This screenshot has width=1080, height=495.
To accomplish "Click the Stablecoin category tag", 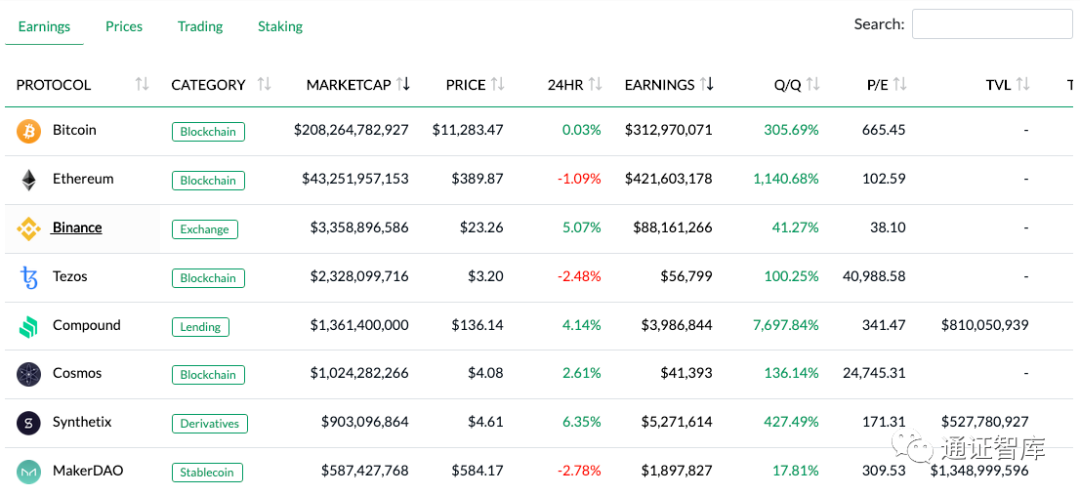I will [x=207, y=472].
